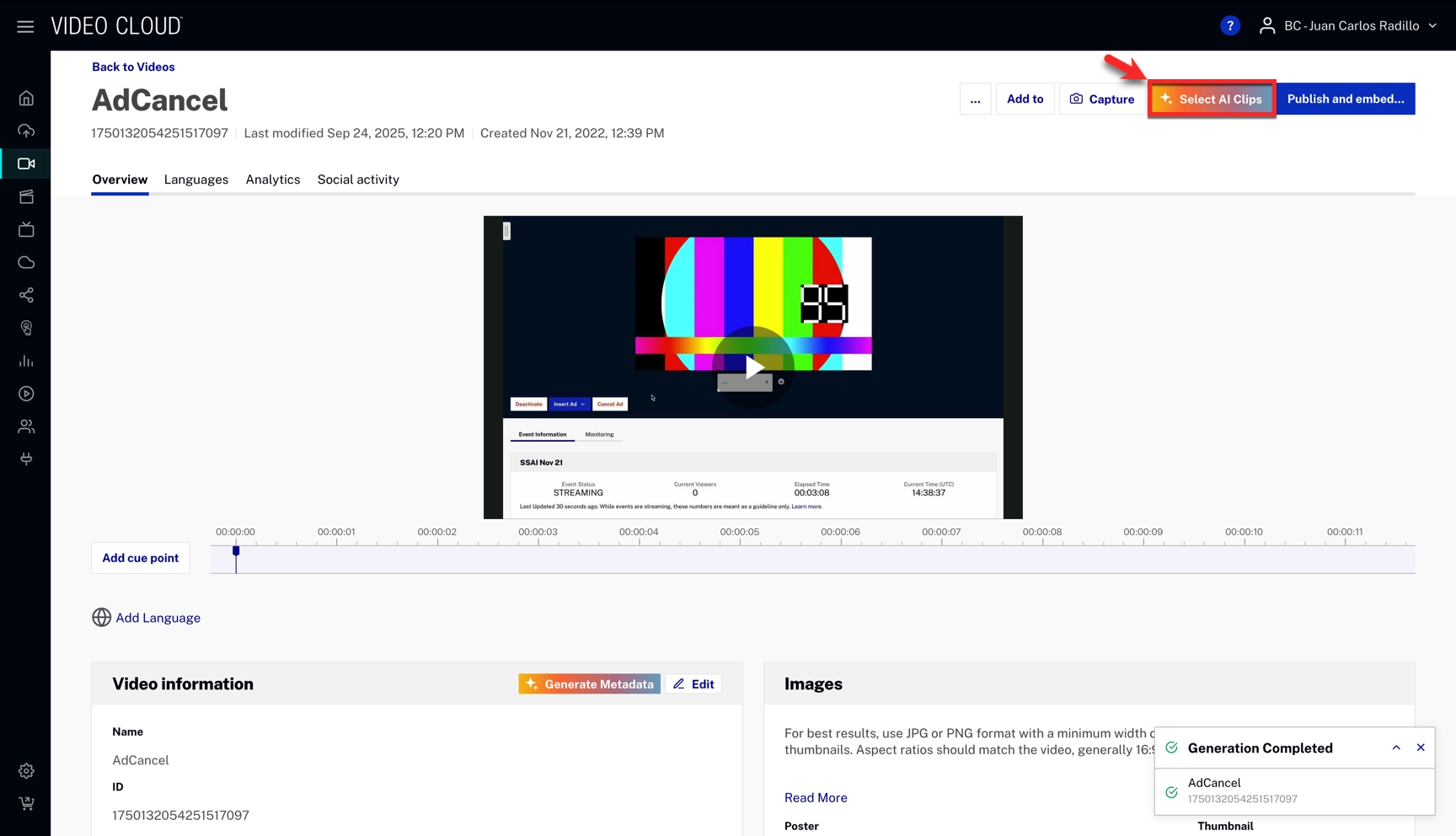
Task: Dismiss the Generation Completed notification
Action: click(1421, 748)
